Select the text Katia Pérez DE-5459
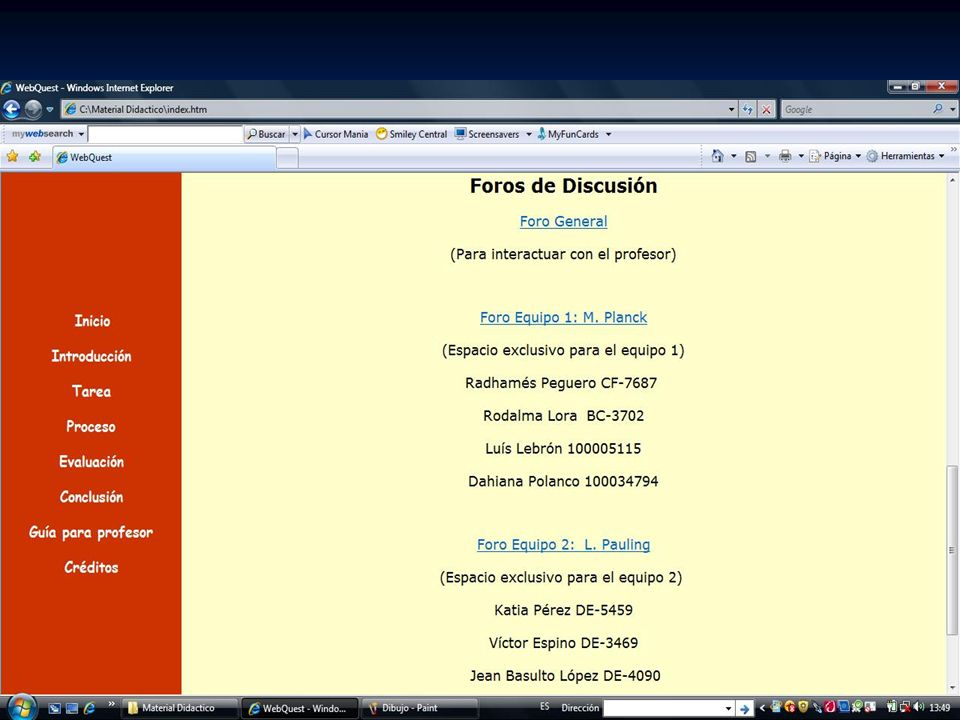This screenshot has height=720, width=960. coord(563,610)
